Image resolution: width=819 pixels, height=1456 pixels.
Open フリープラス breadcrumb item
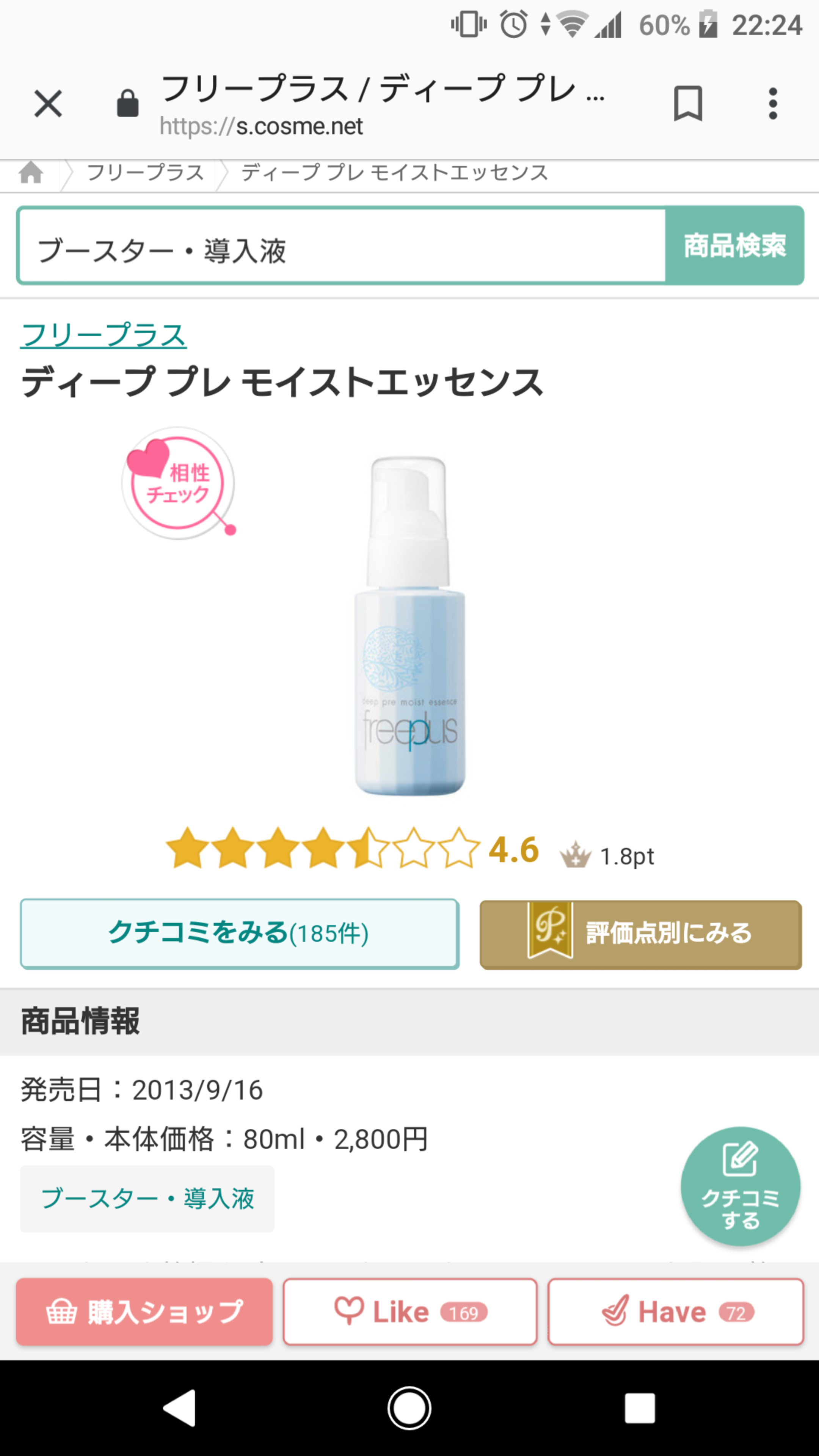point(145,173)
